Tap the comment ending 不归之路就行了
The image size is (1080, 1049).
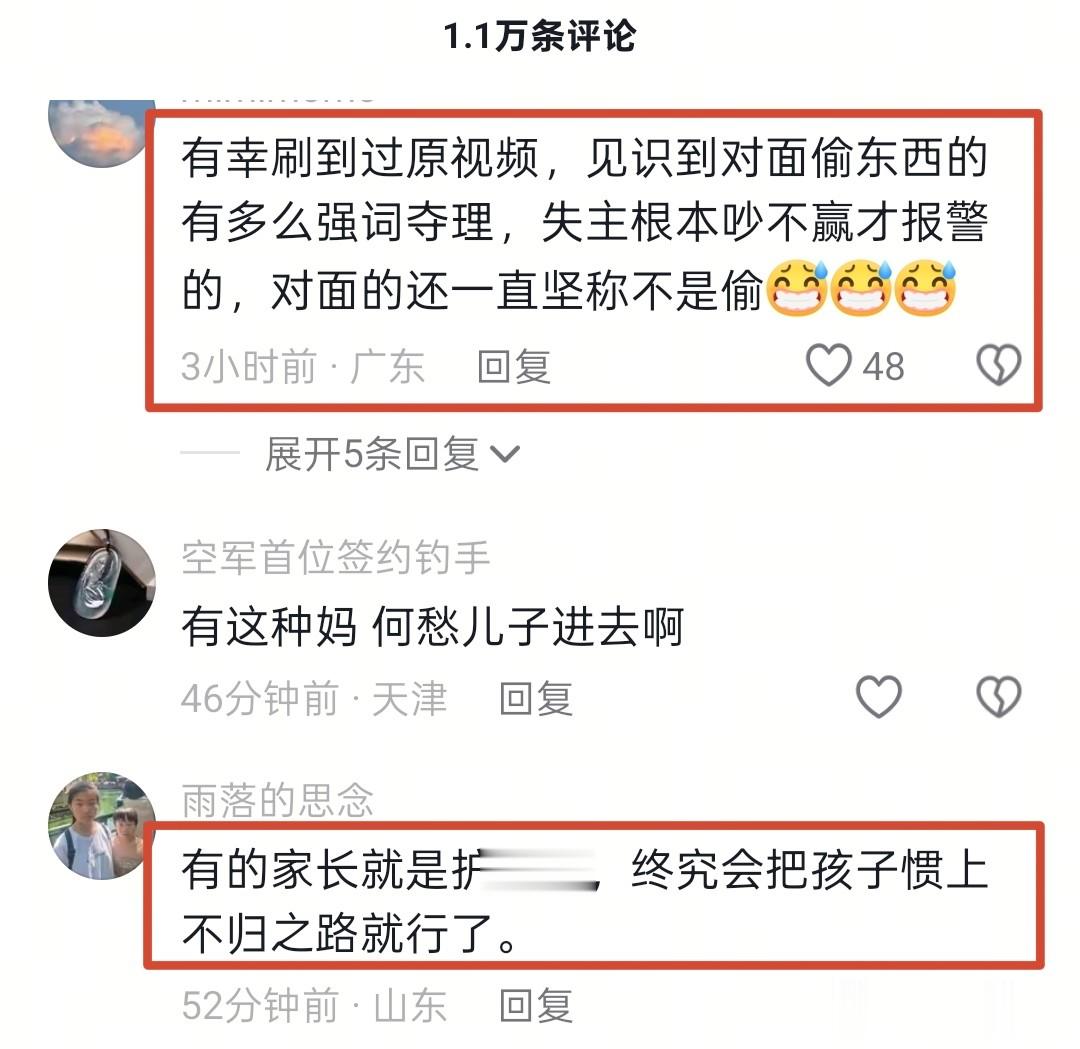[585, 902]
